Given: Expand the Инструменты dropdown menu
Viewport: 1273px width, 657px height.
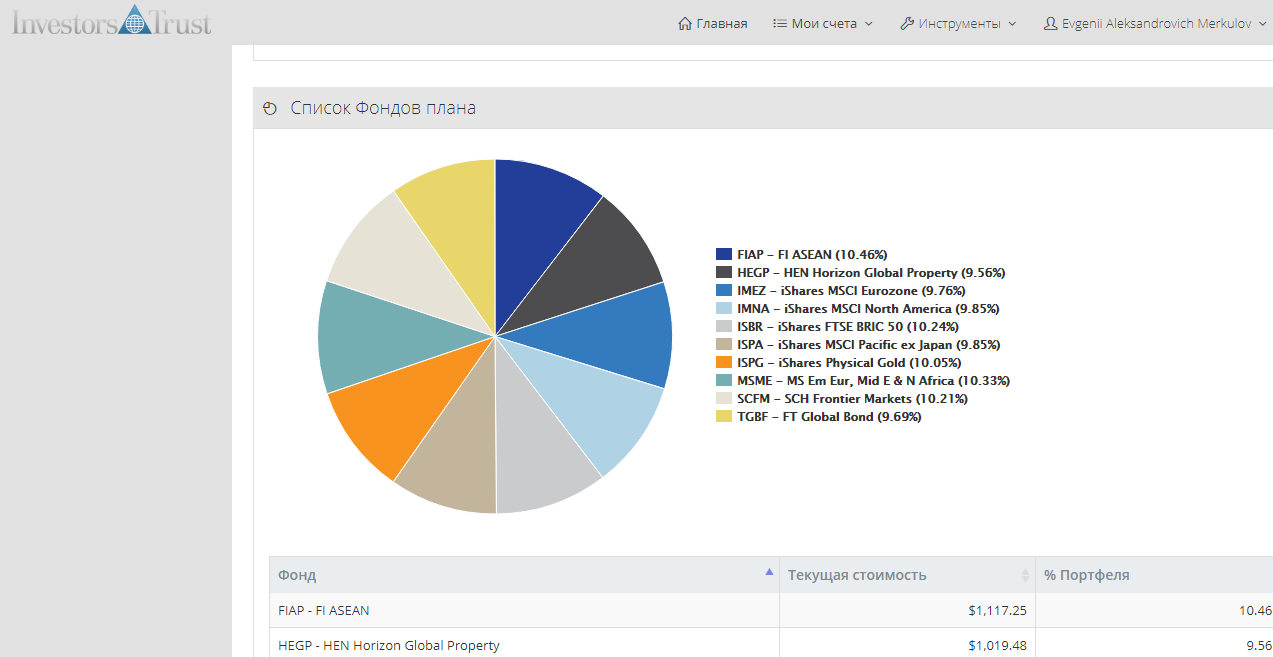Looking at the screenshot, I should point(958,23).
